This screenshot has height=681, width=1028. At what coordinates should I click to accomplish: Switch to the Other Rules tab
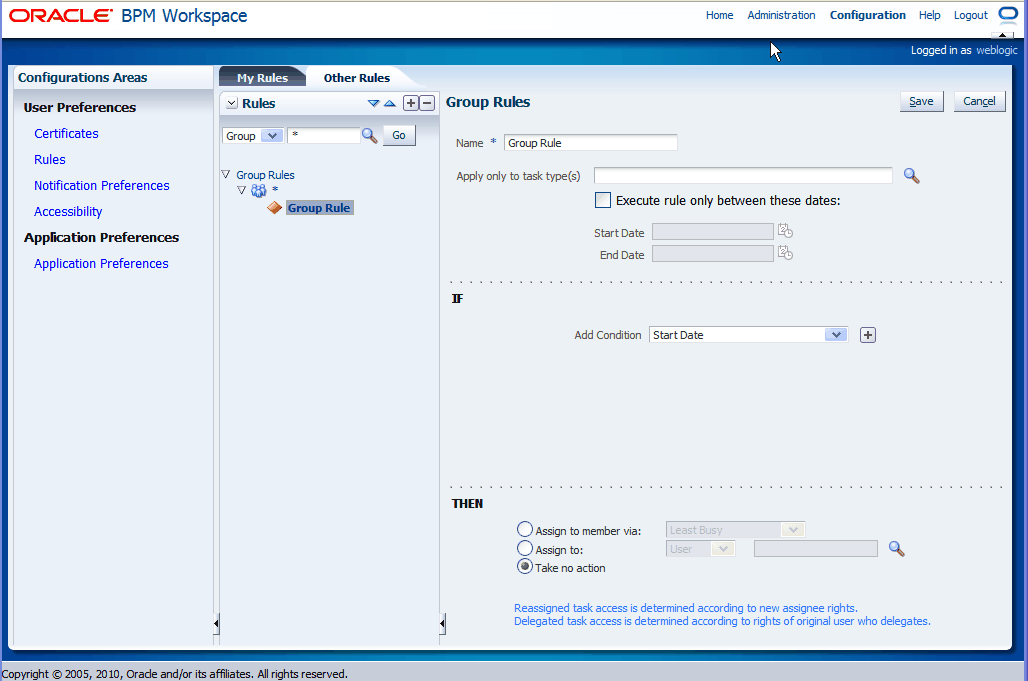(357, 77)
